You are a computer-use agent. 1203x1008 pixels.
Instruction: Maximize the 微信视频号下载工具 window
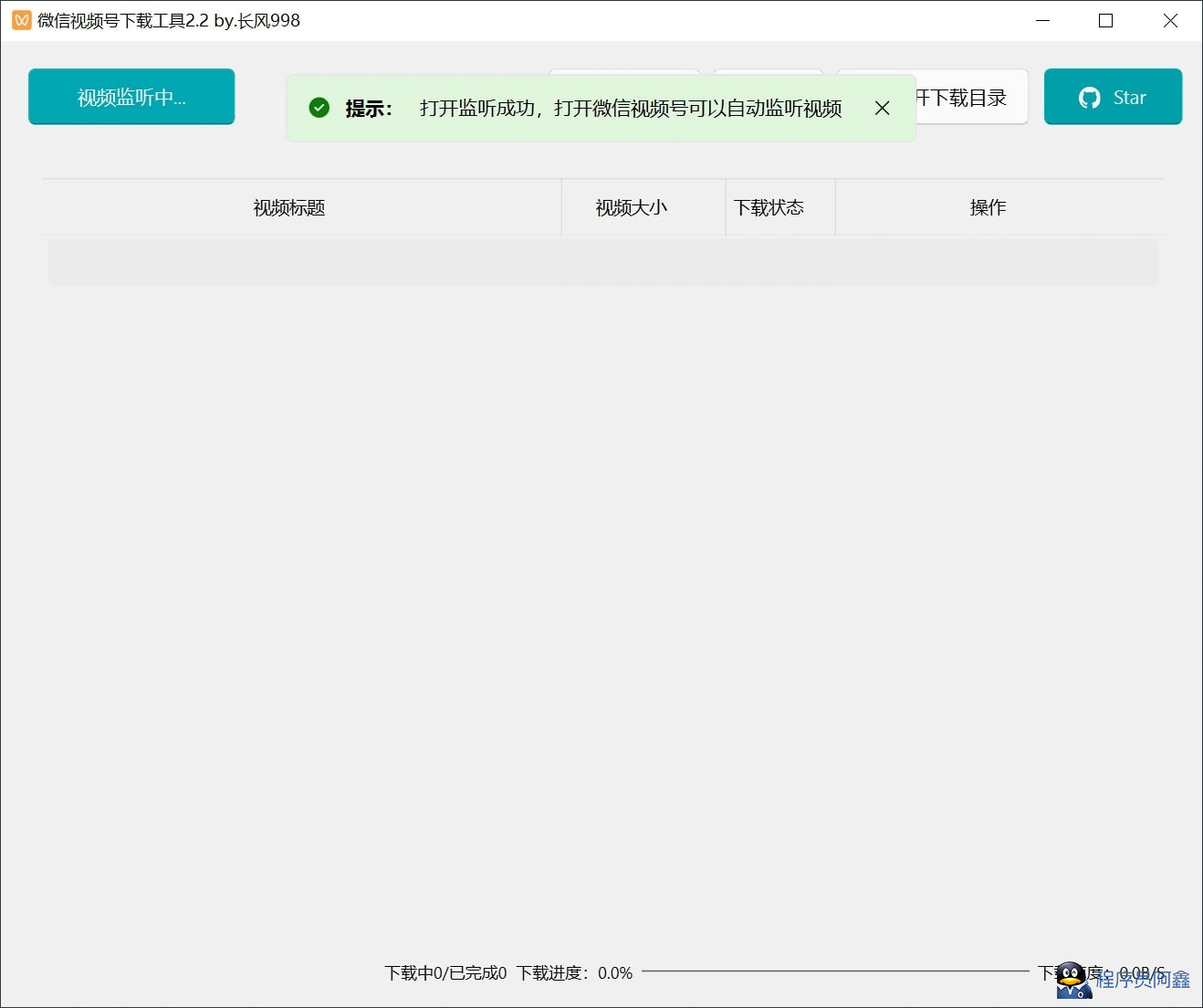pyautogui.click(x=1105, y=20)
